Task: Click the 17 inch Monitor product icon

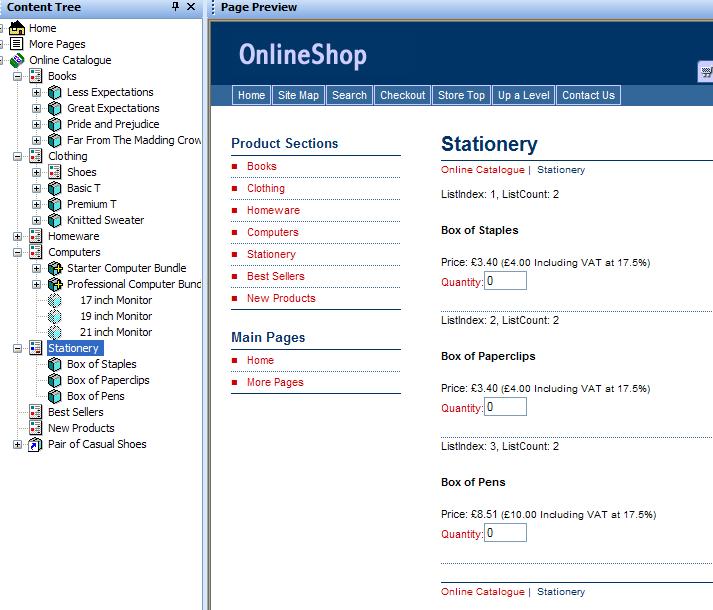Action: 55,300
